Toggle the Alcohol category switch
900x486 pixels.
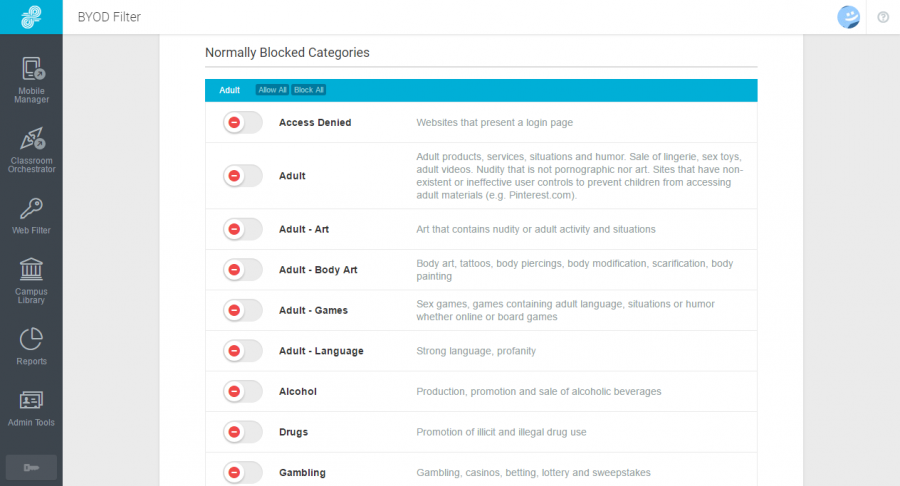click(243, 391)
